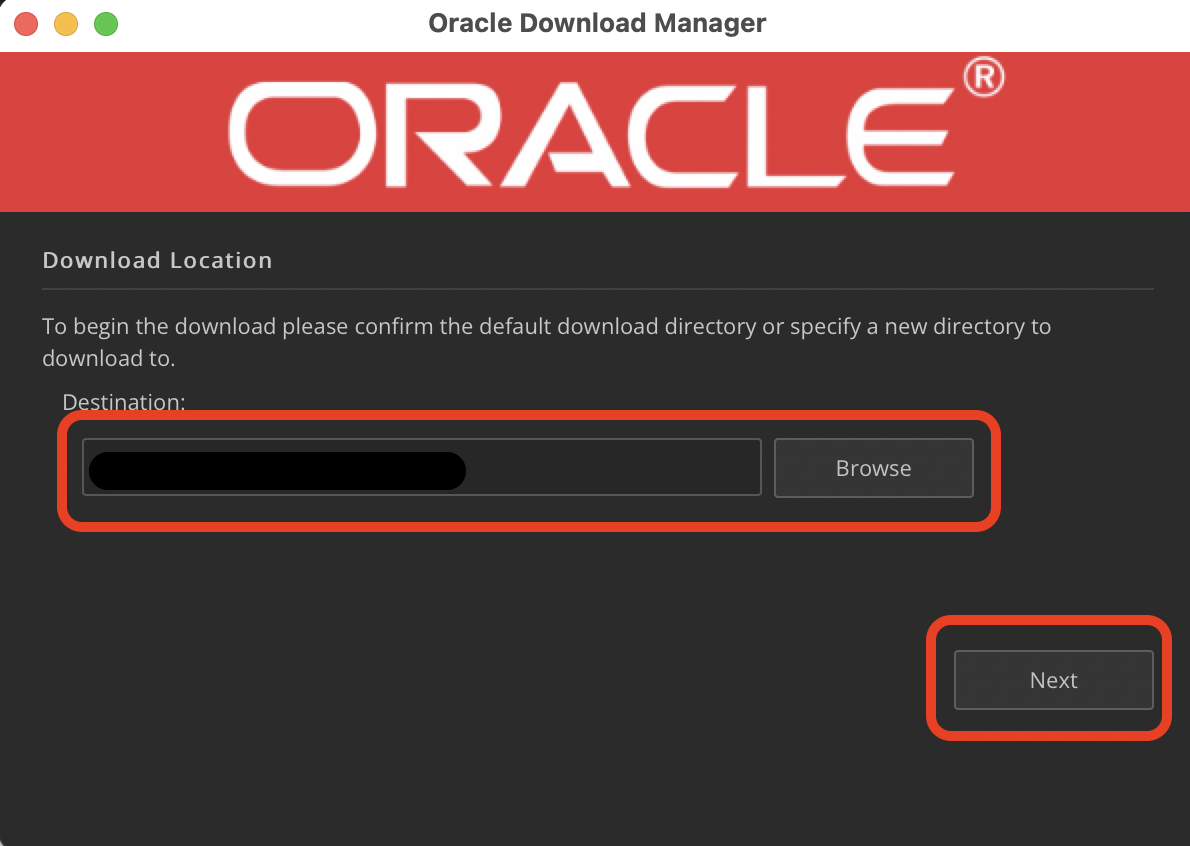Close the Oracle Download Manager window
The image size is (1190, 846).
tap(27, 24)
